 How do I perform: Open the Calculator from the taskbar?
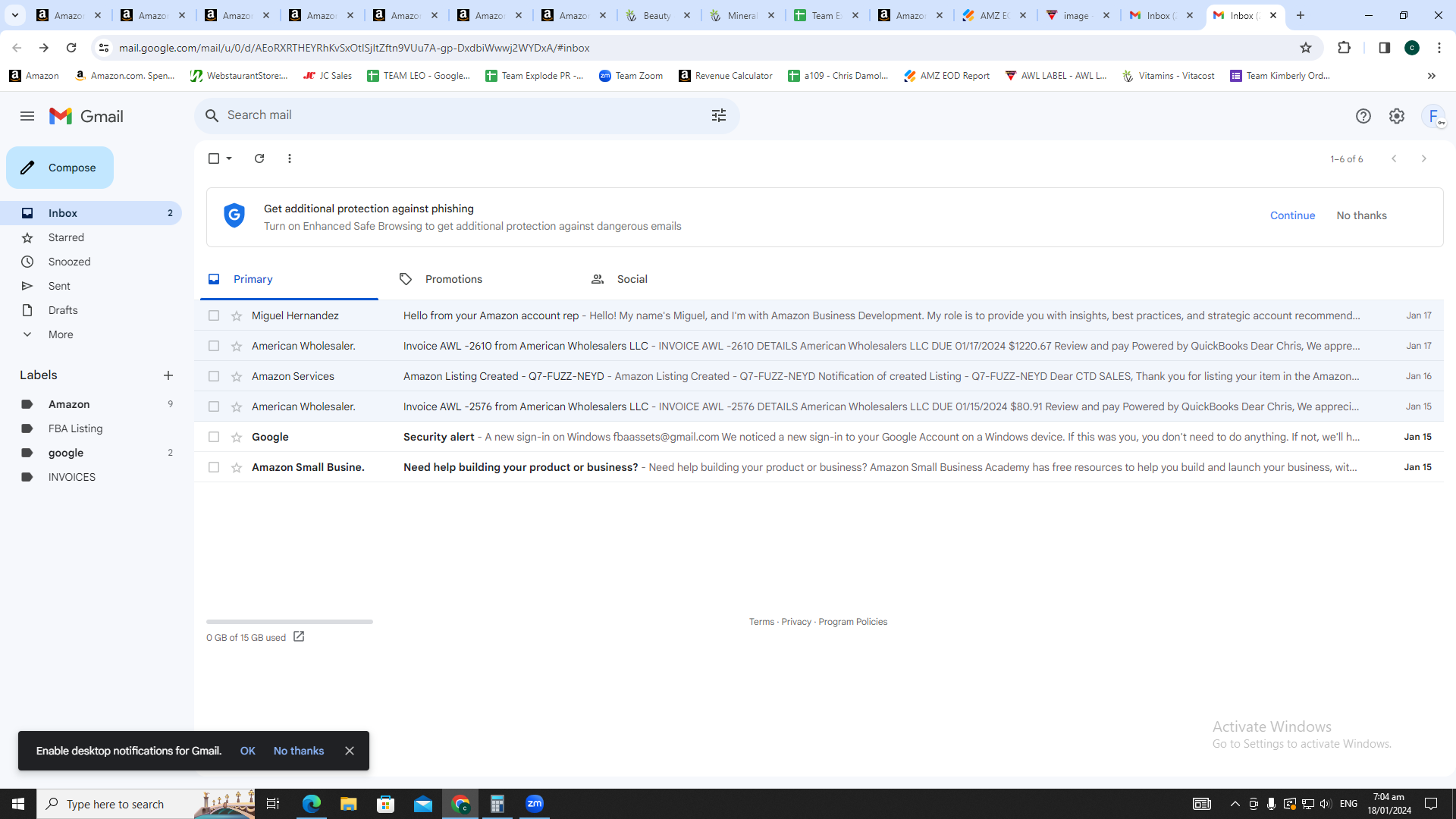coord(497,804)
